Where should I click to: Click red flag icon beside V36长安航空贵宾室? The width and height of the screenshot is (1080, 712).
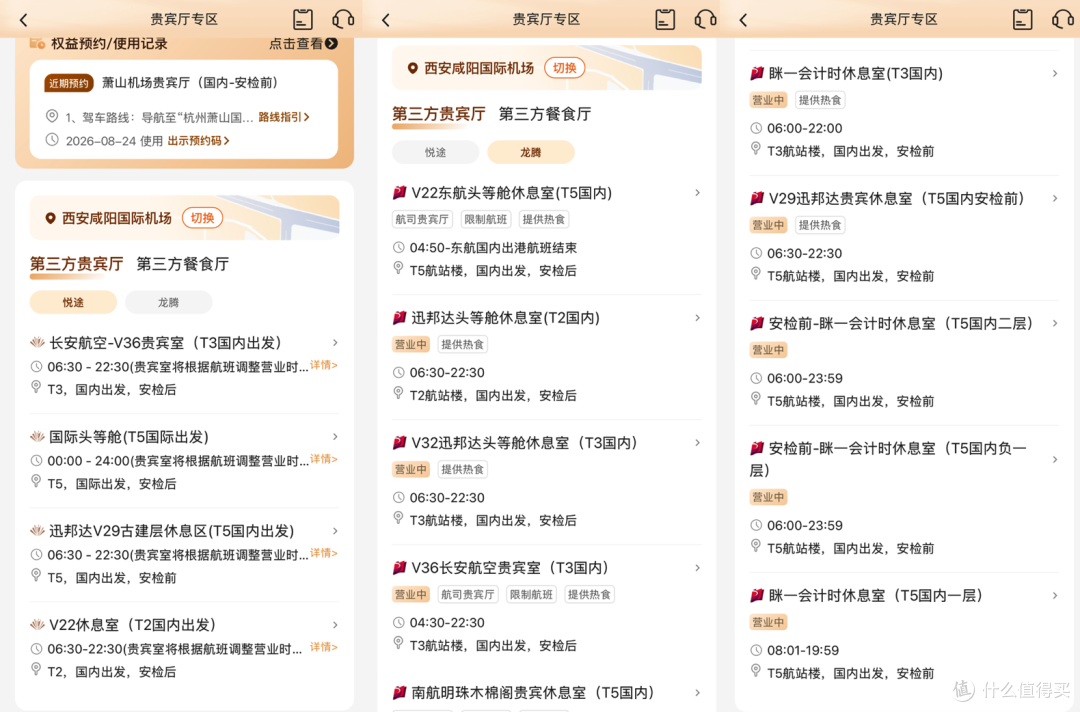tap(399, 567)
